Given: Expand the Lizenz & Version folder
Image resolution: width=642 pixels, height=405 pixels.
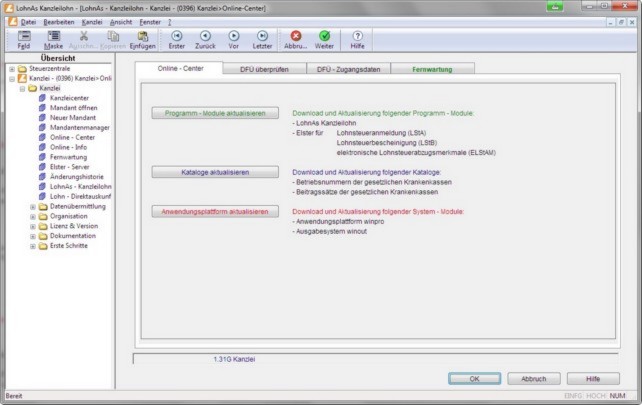Looking at the screenshot, I should tap(32, 226).
